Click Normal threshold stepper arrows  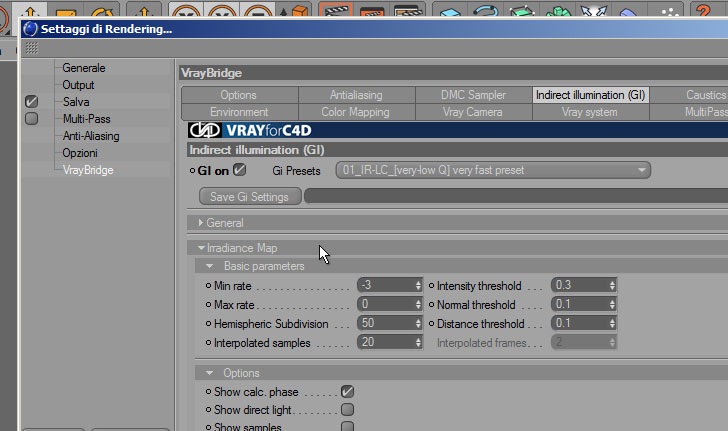coord(612,304)
